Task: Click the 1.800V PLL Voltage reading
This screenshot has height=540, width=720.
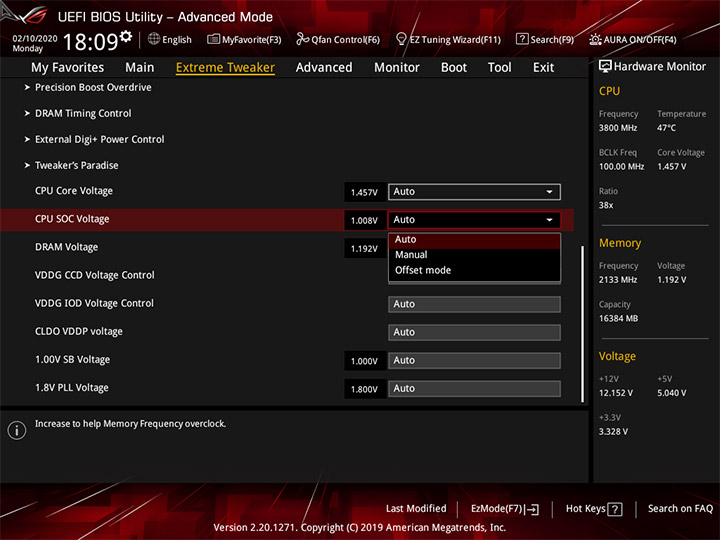Action: click(x=364, y=389)
